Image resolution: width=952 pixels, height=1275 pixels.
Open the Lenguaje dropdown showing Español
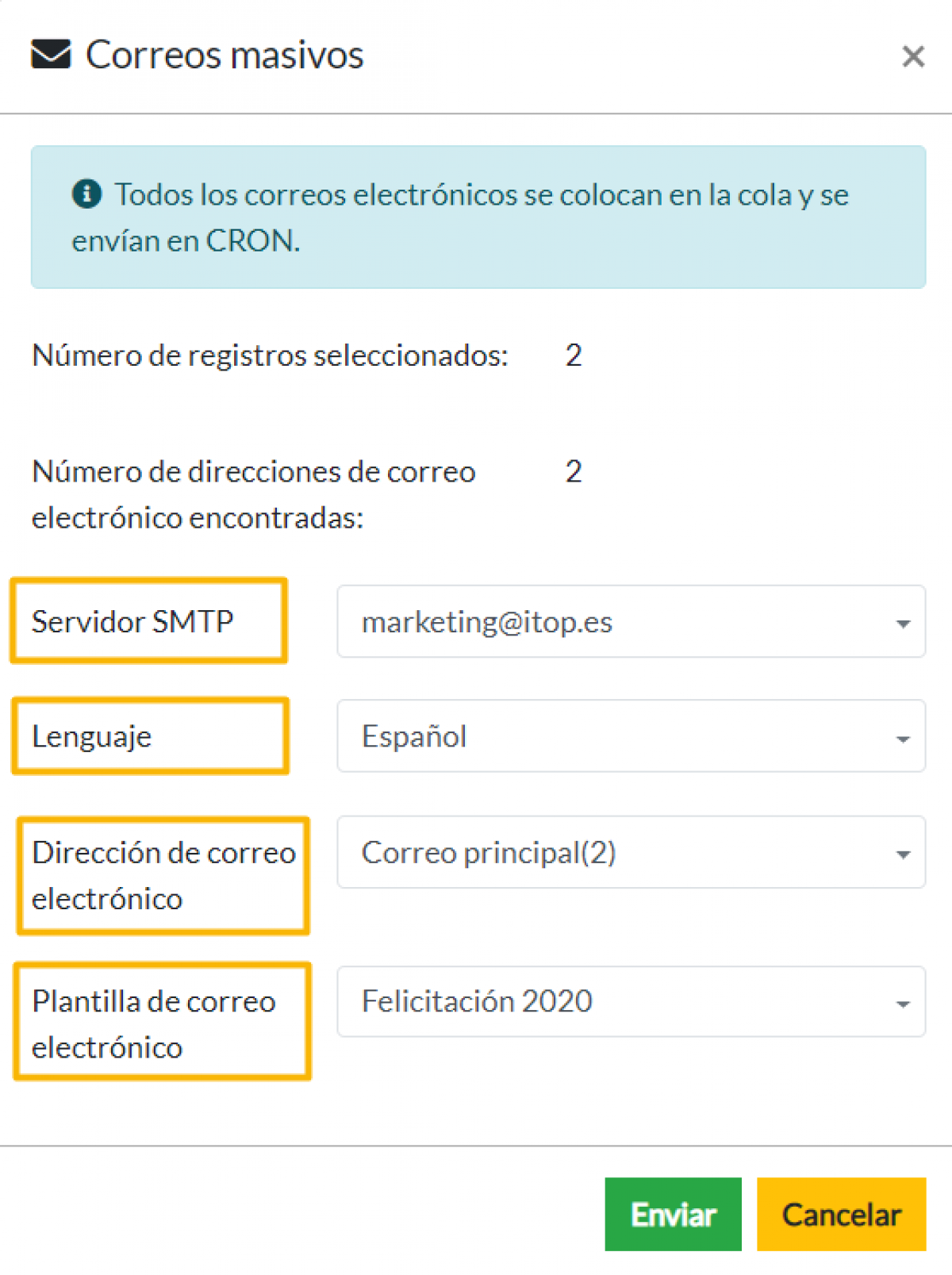(x=631, y=735)
